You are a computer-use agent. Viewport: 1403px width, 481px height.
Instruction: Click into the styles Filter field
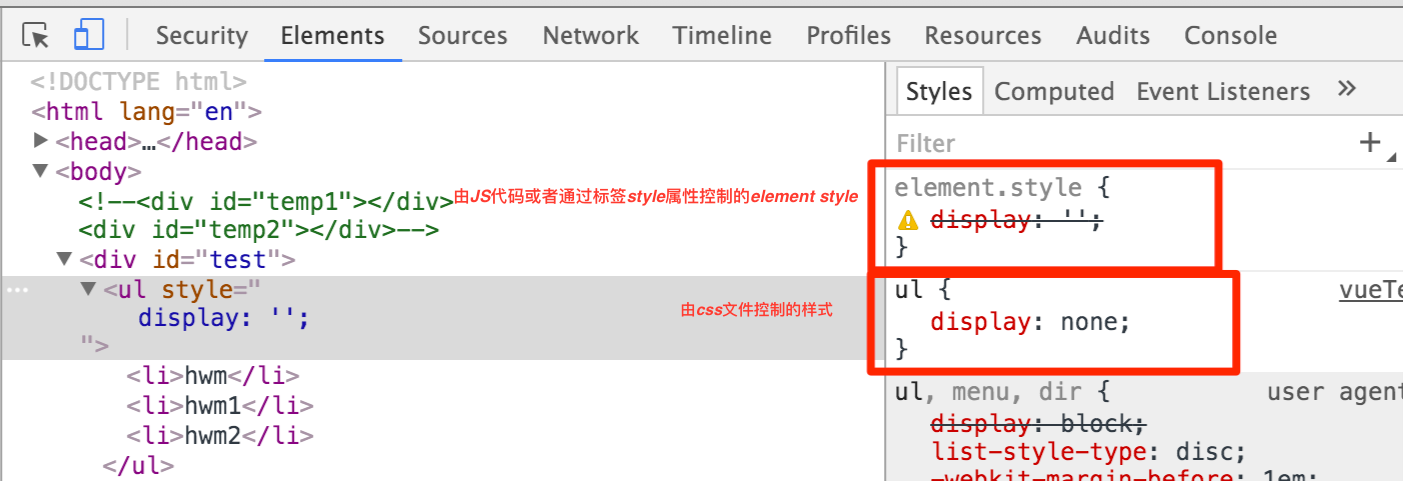[x=1120, y=144]
